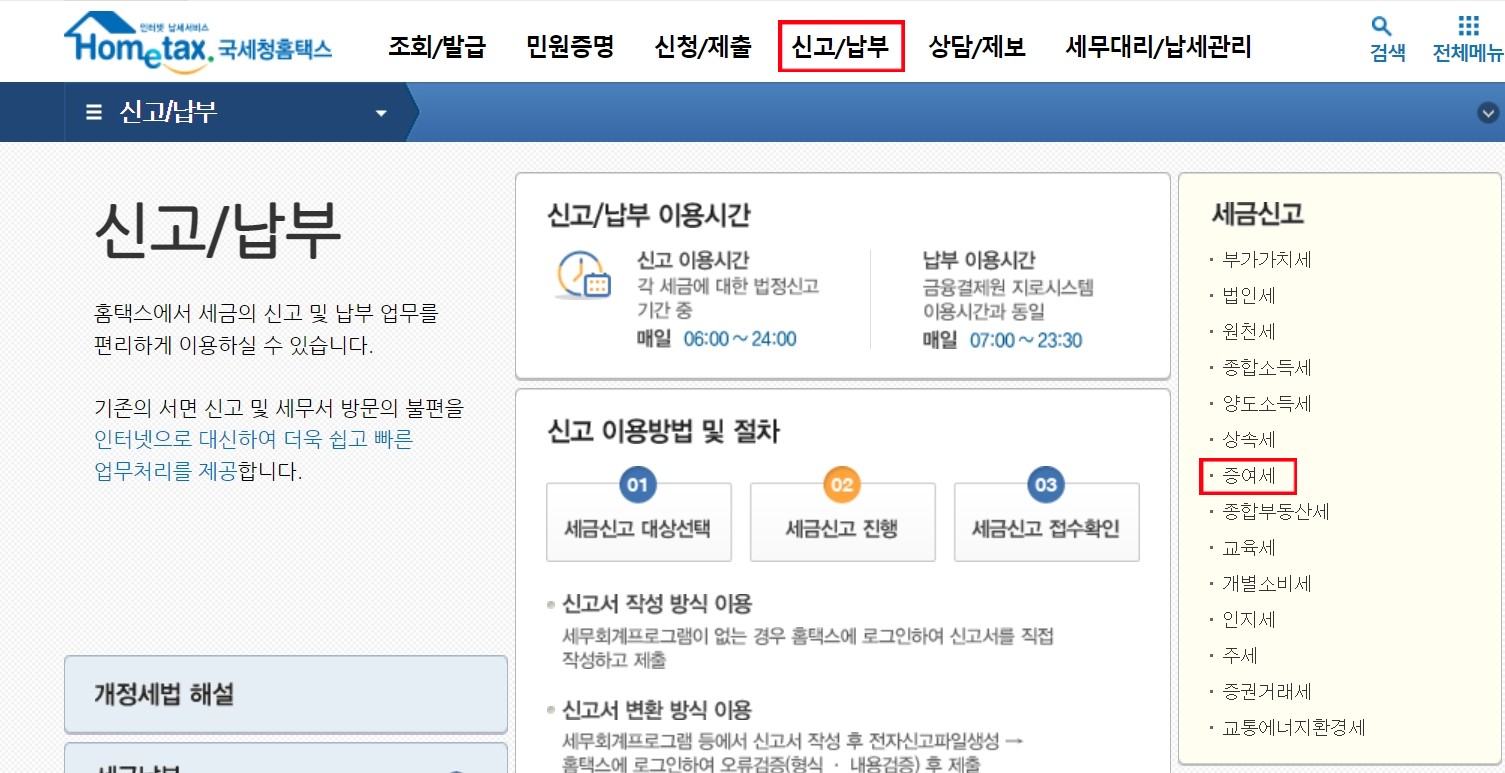
Task: Select 주세 tax link
Action: click(x=1239, y=656)
